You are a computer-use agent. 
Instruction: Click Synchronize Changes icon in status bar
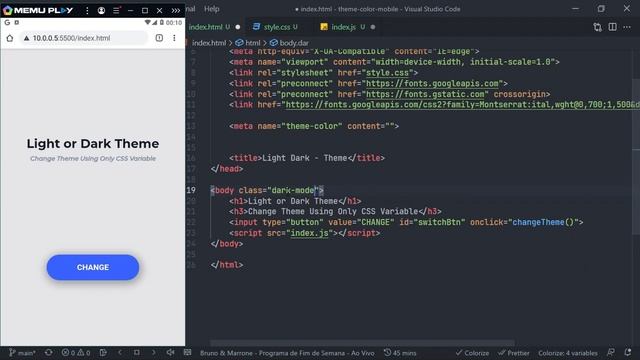pos(49,353)
